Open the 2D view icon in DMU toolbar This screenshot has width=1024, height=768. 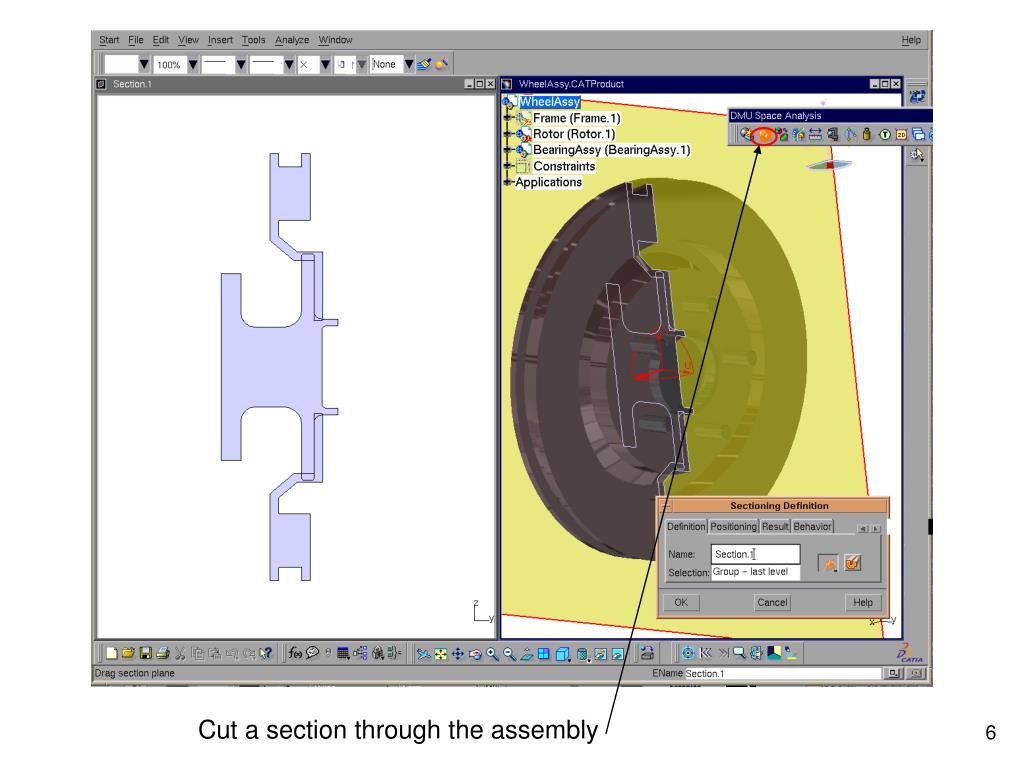click(x=901, y=135)
